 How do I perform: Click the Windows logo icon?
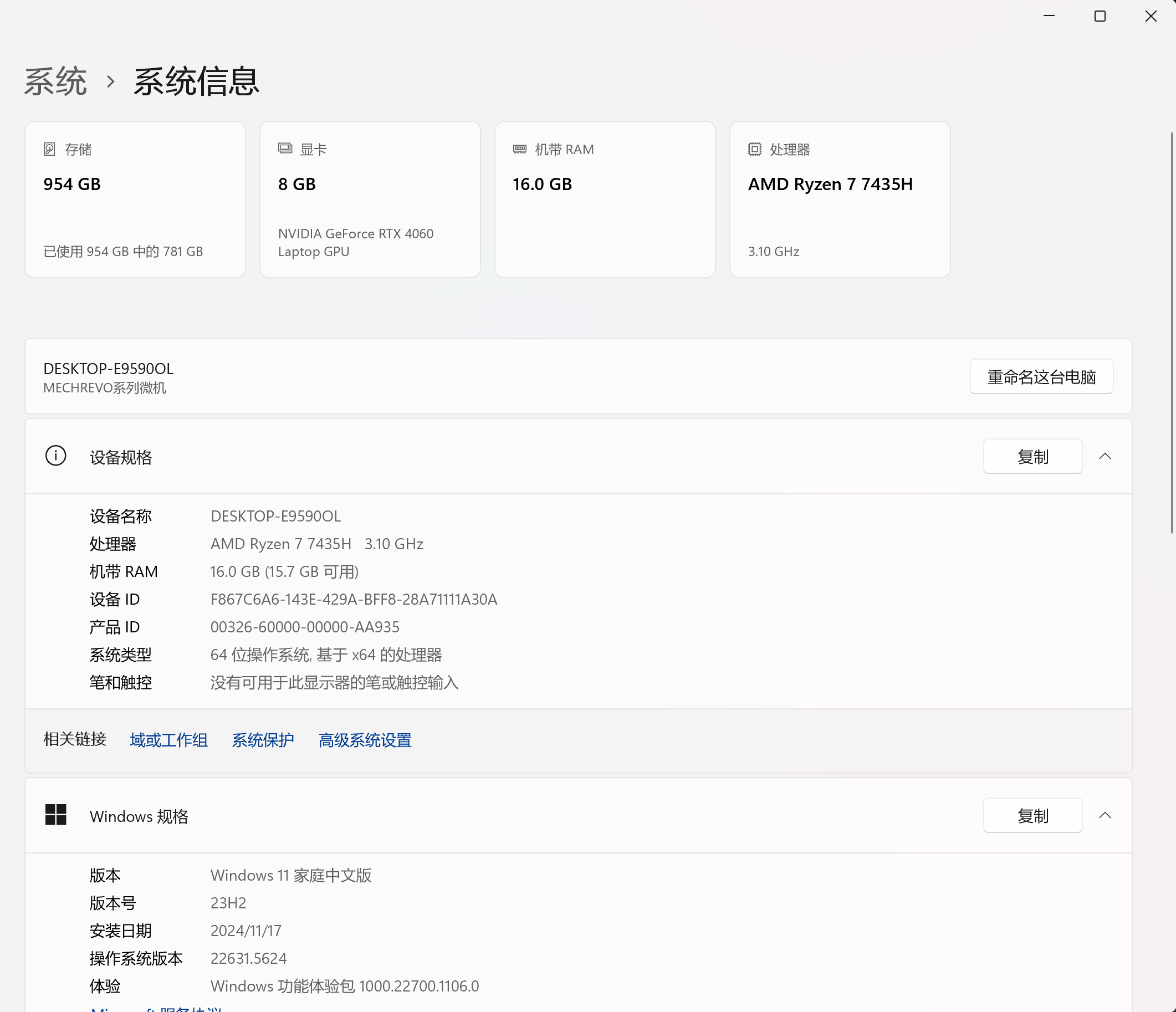[55, 815]
